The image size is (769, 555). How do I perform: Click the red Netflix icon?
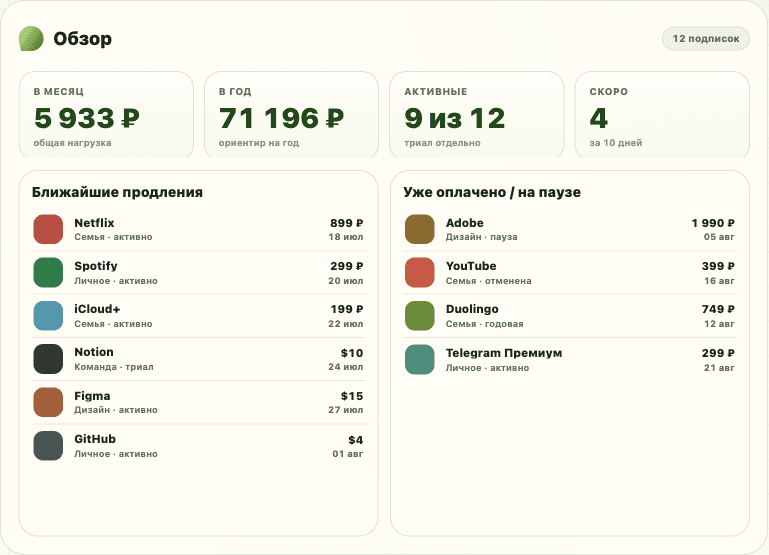tap(48, 229)
